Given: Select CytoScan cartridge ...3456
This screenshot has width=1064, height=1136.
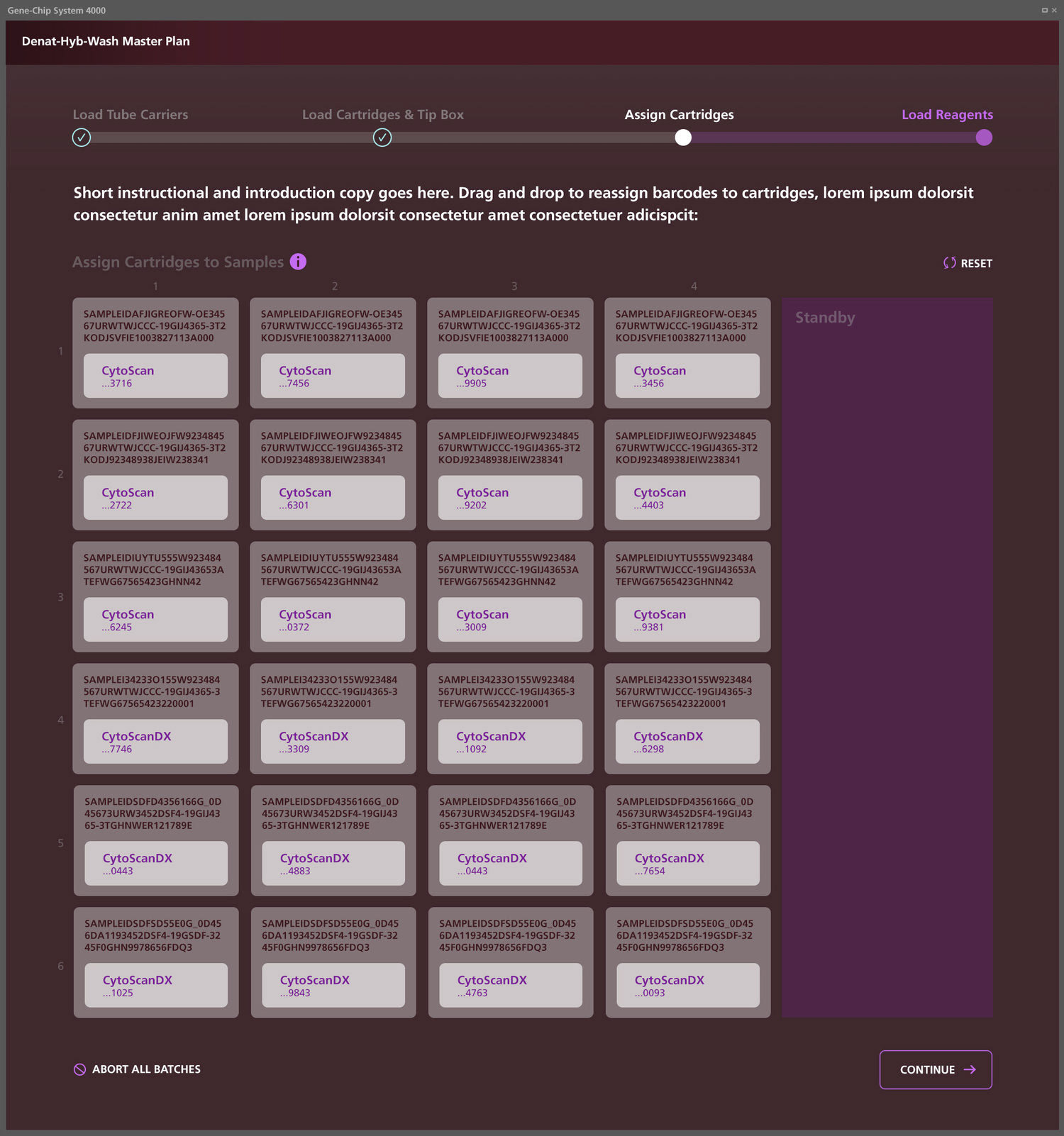Looking at the screenshot, I should (687, 376).
